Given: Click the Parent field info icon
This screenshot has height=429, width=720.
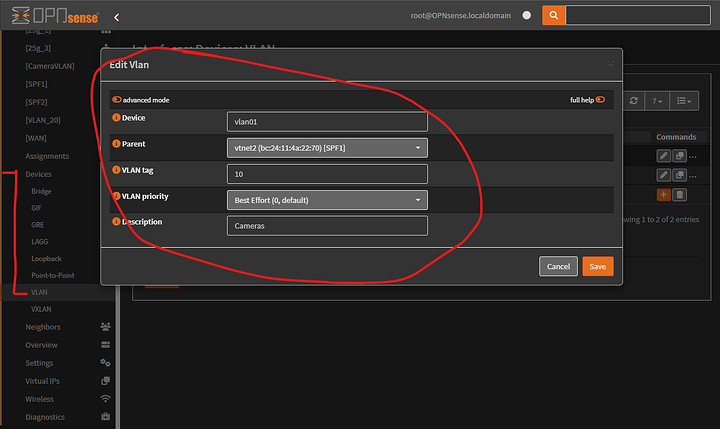Looking at the screenshot, I should click(115, 143).
